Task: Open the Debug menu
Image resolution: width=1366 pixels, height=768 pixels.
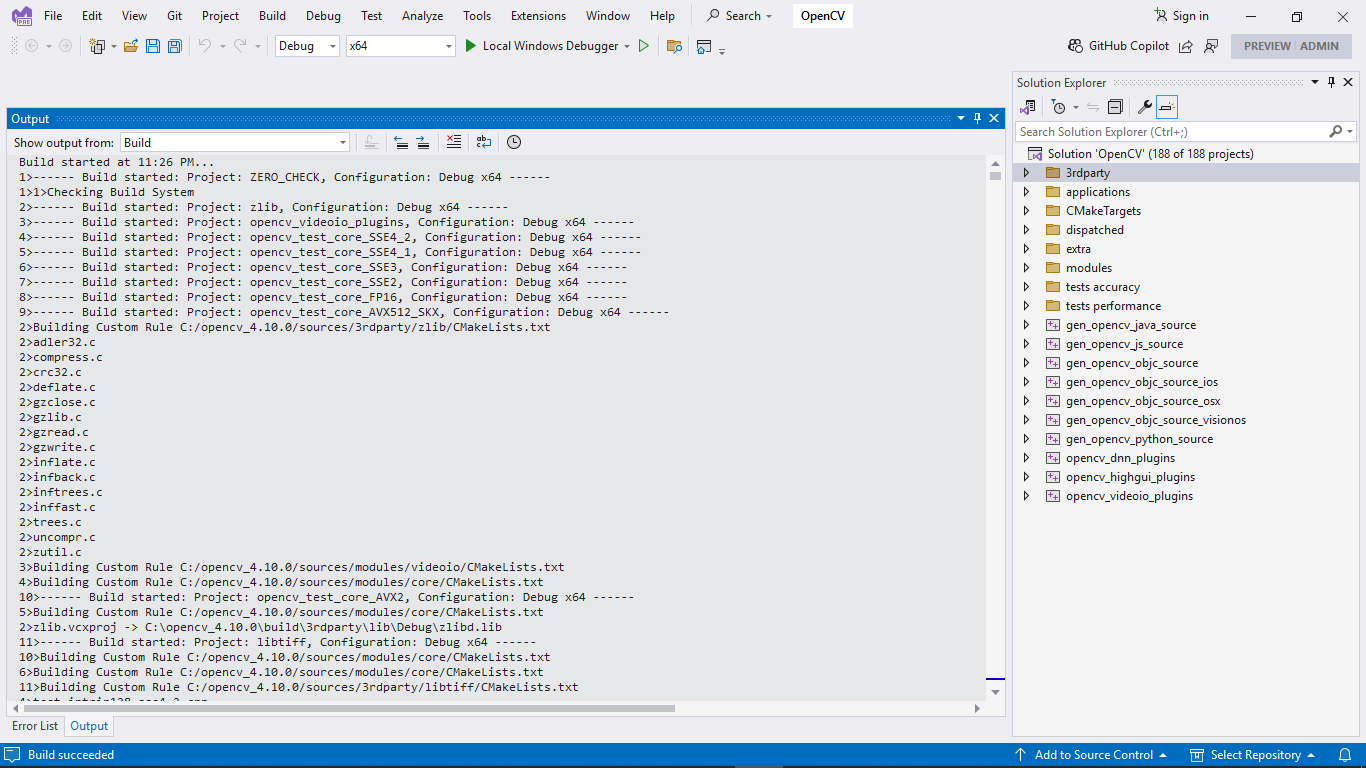Action: 323,16
